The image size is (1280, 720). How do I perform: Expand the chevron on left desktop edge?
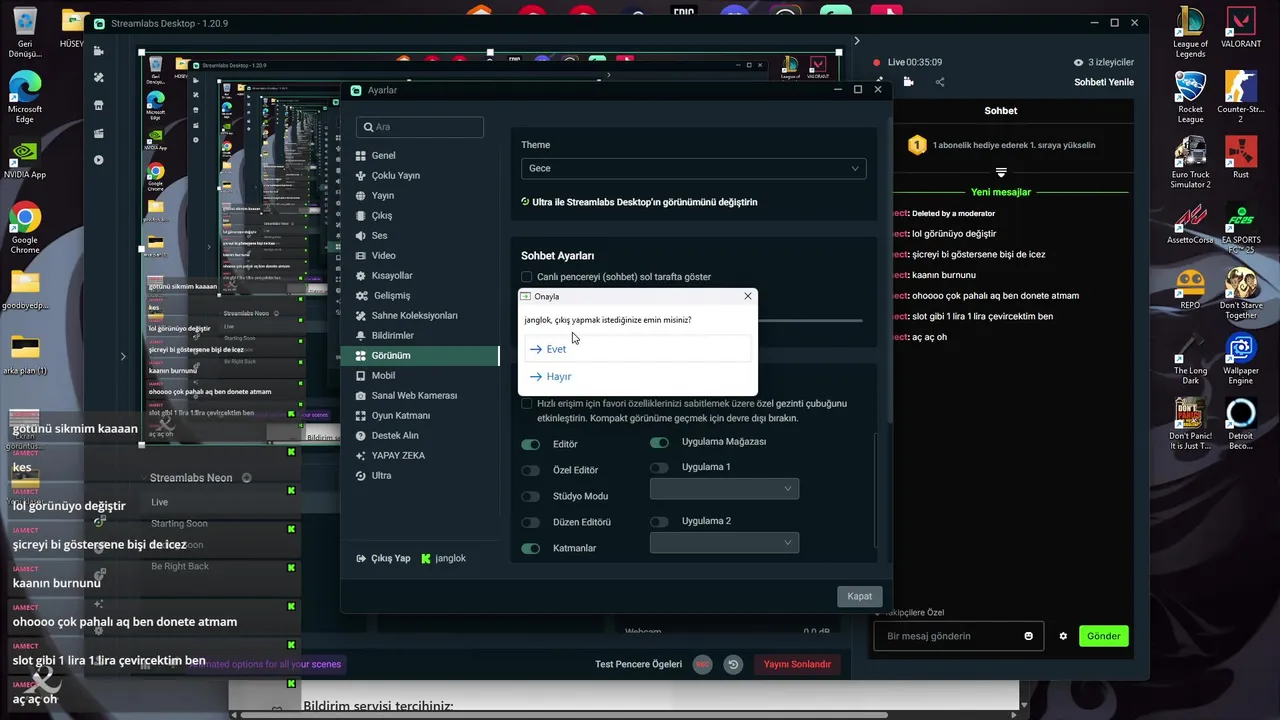click(124, 356)
